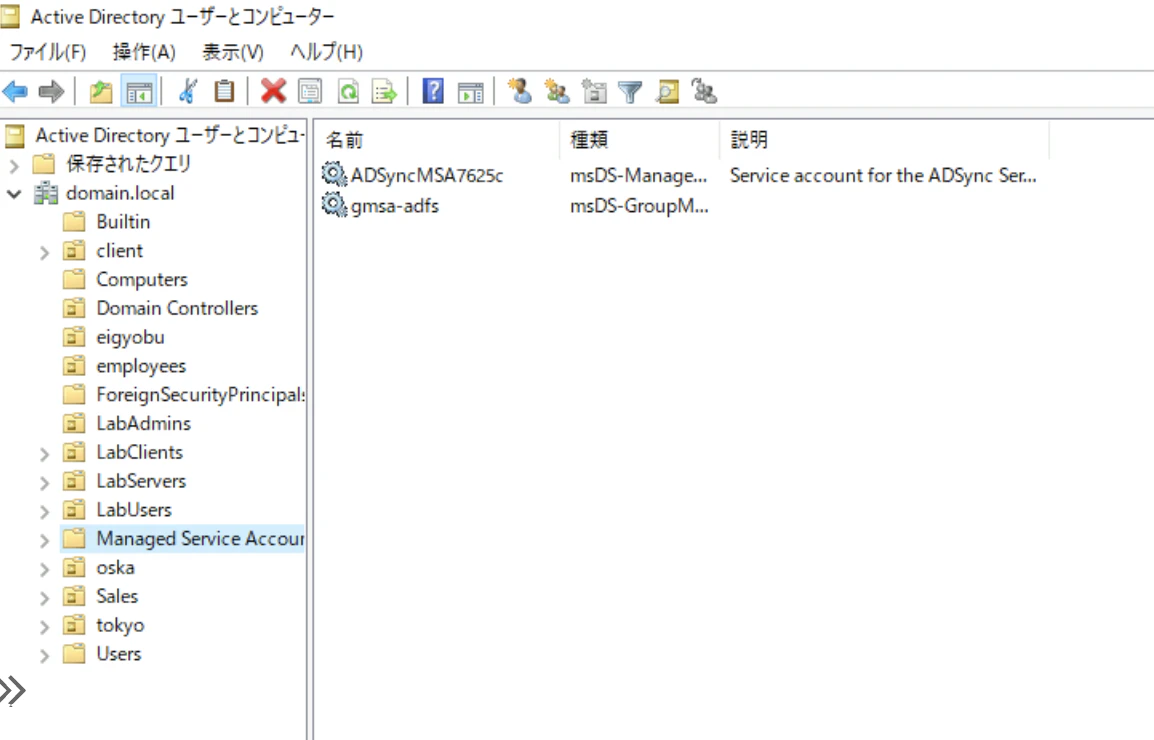Open Filter options with funnel icon
1154x740 pixels.
pyautogui.click(x=630, y=92)
